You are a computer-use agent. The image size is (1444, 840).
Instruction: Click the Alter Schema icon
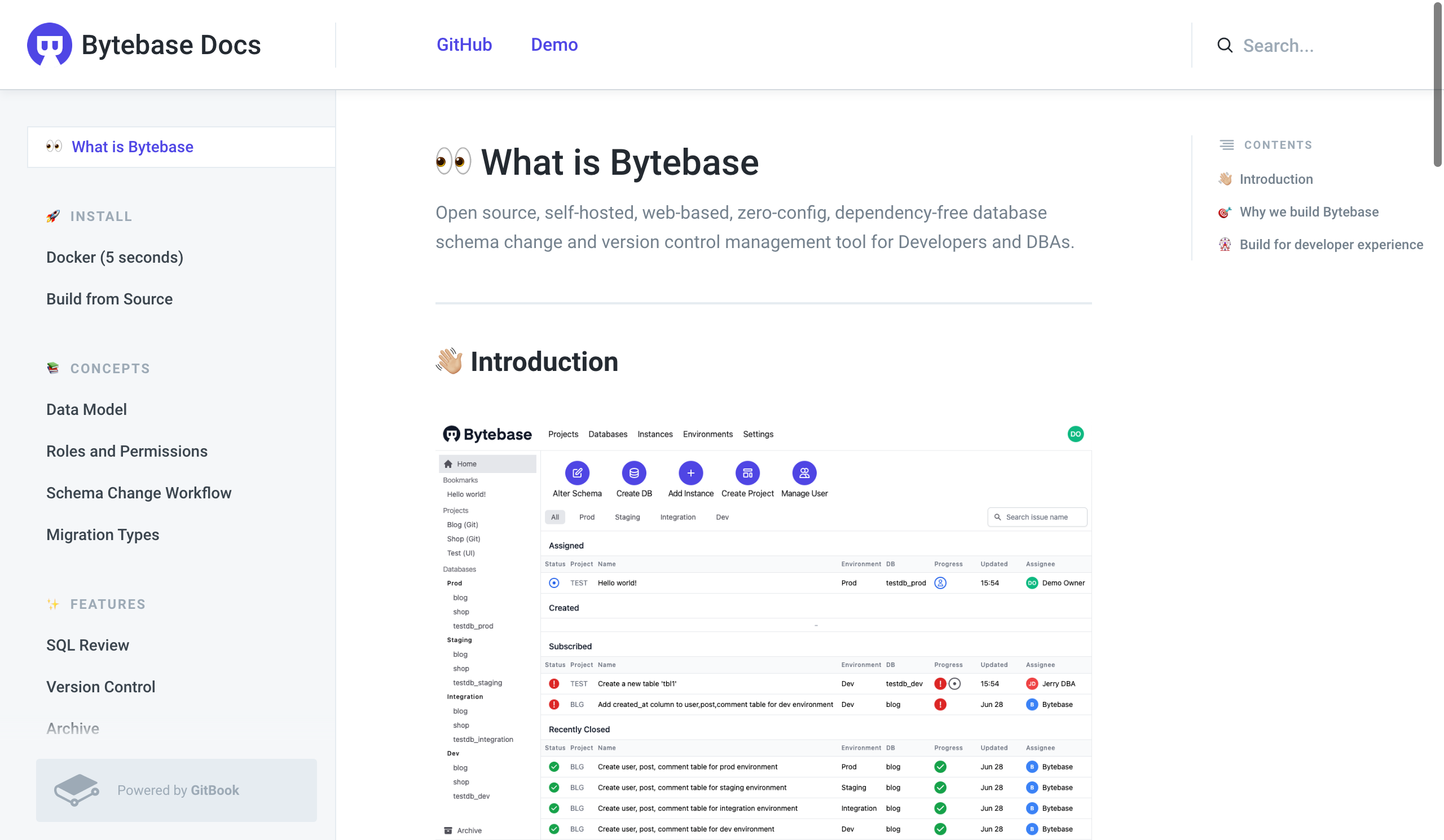[x=576, y=472]
